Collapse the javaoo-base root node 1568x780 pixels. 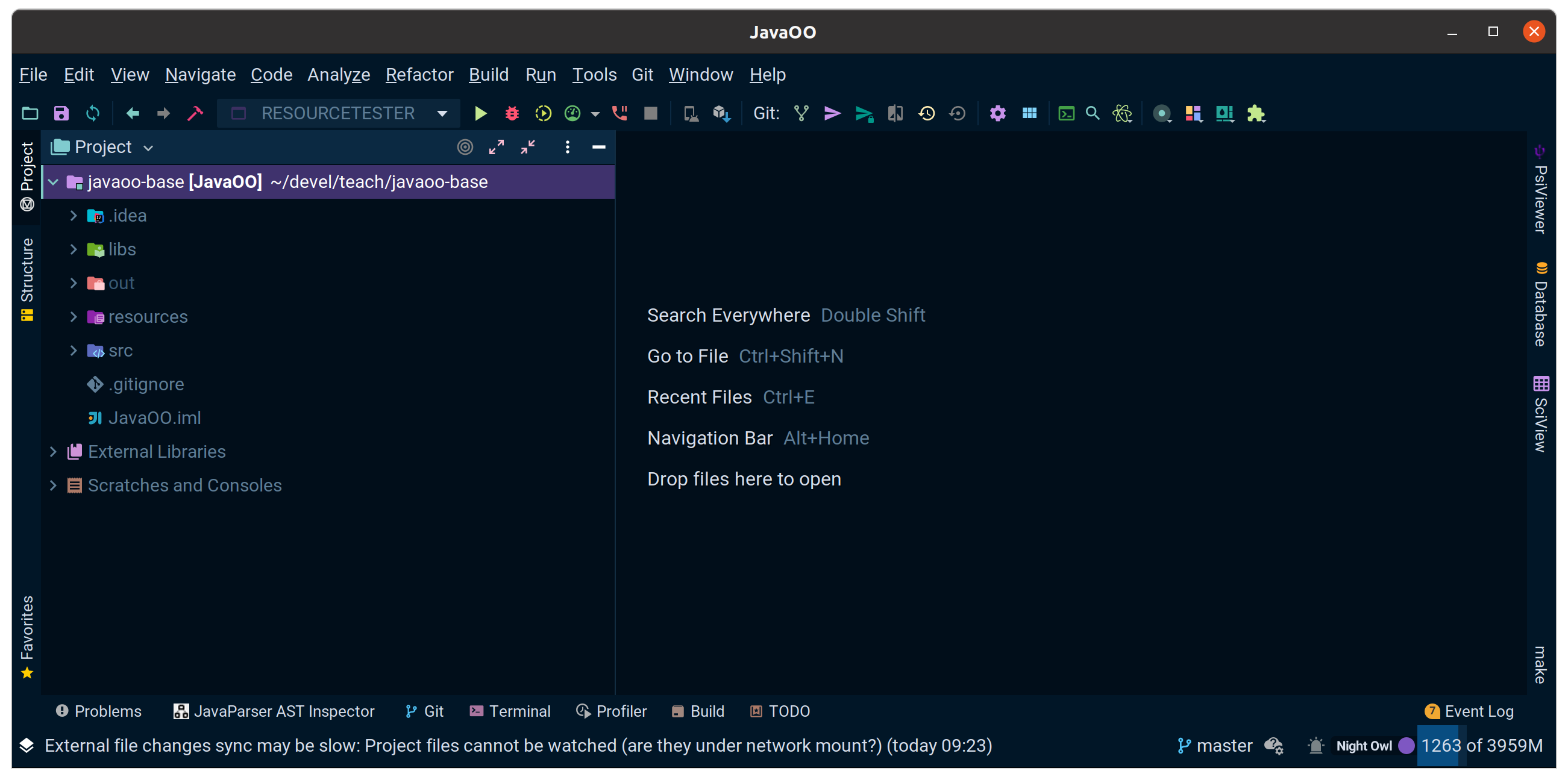coord(54,182)
